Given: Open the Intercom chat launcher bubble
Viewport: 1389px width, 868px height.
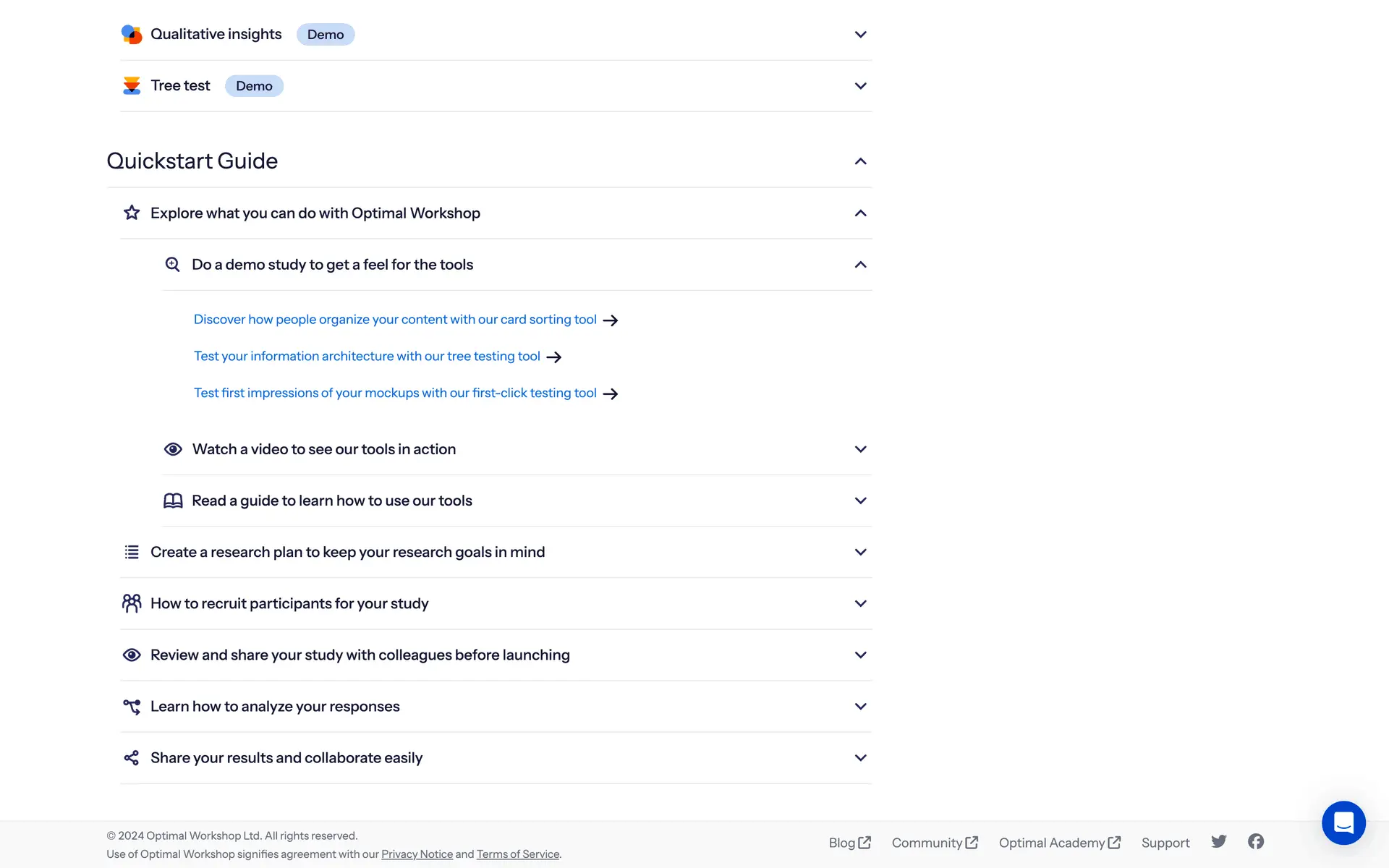Looking at the screenshot, I should point(1343,822).
